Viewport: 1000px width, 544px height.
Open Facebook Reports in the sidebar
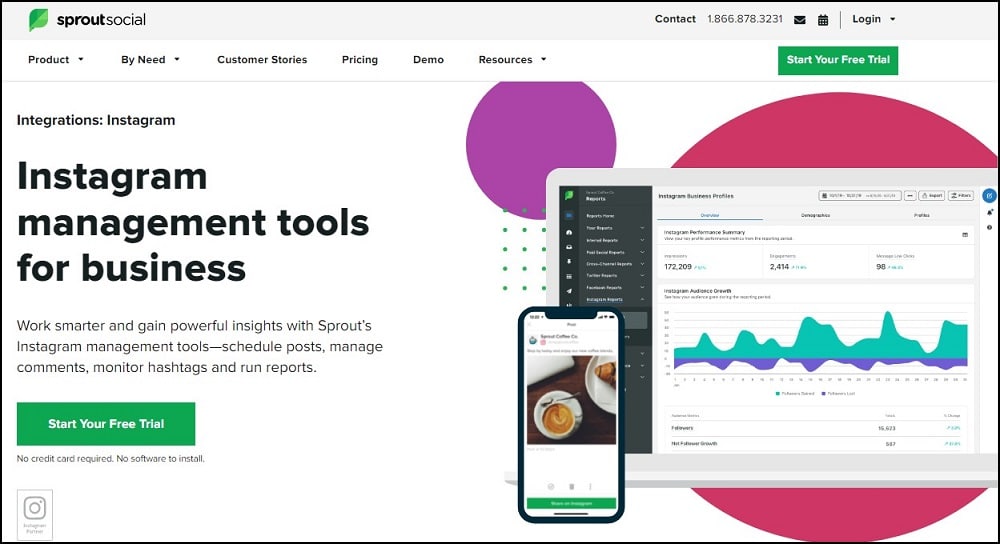[604, 288]
